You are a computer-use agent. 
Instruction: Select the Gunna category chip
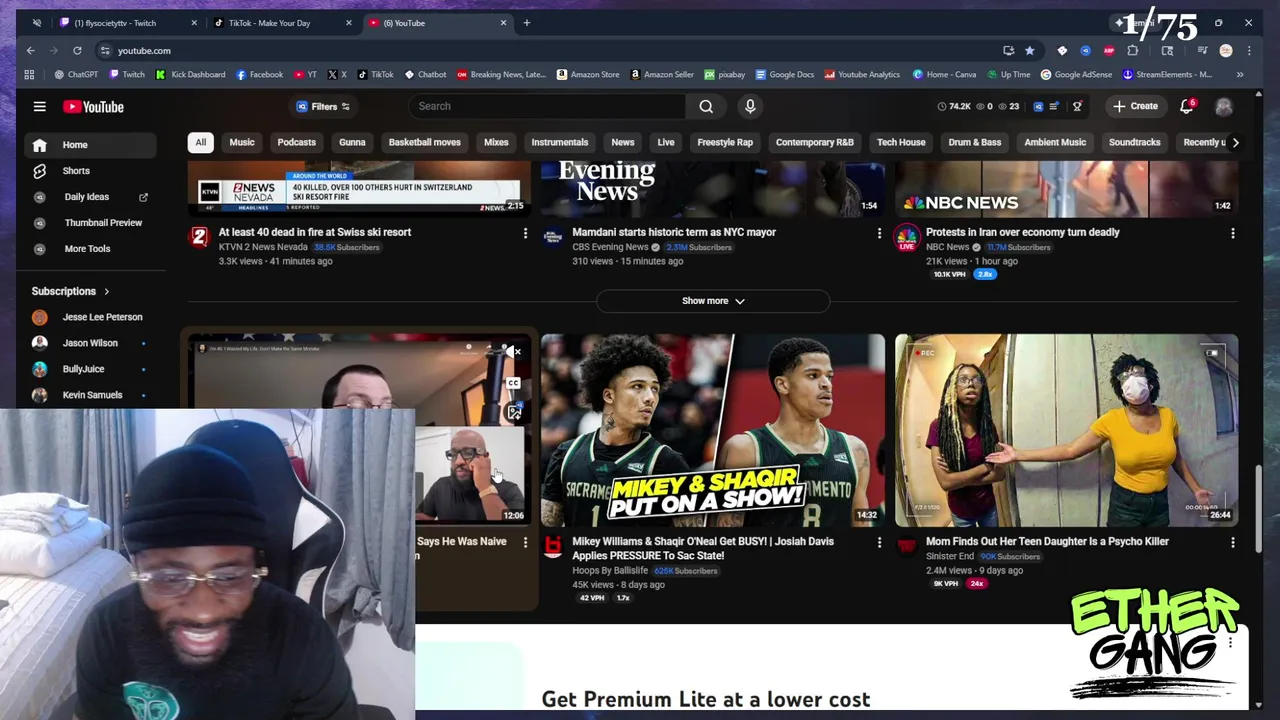(352, 142)
